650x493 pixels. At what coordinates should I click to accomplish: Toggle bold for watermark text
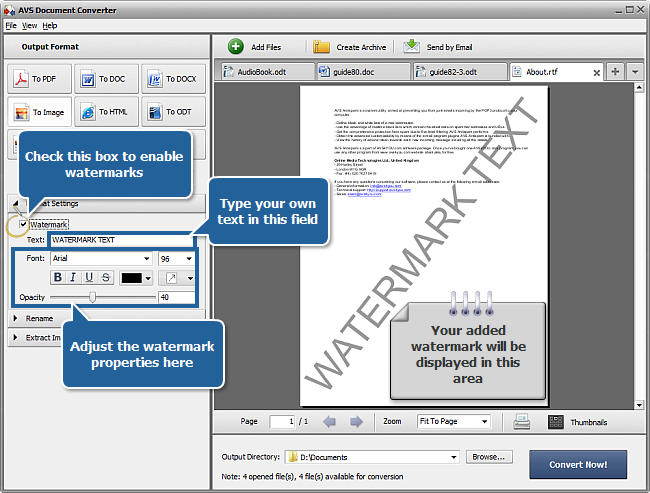click(x=58, y=277)
